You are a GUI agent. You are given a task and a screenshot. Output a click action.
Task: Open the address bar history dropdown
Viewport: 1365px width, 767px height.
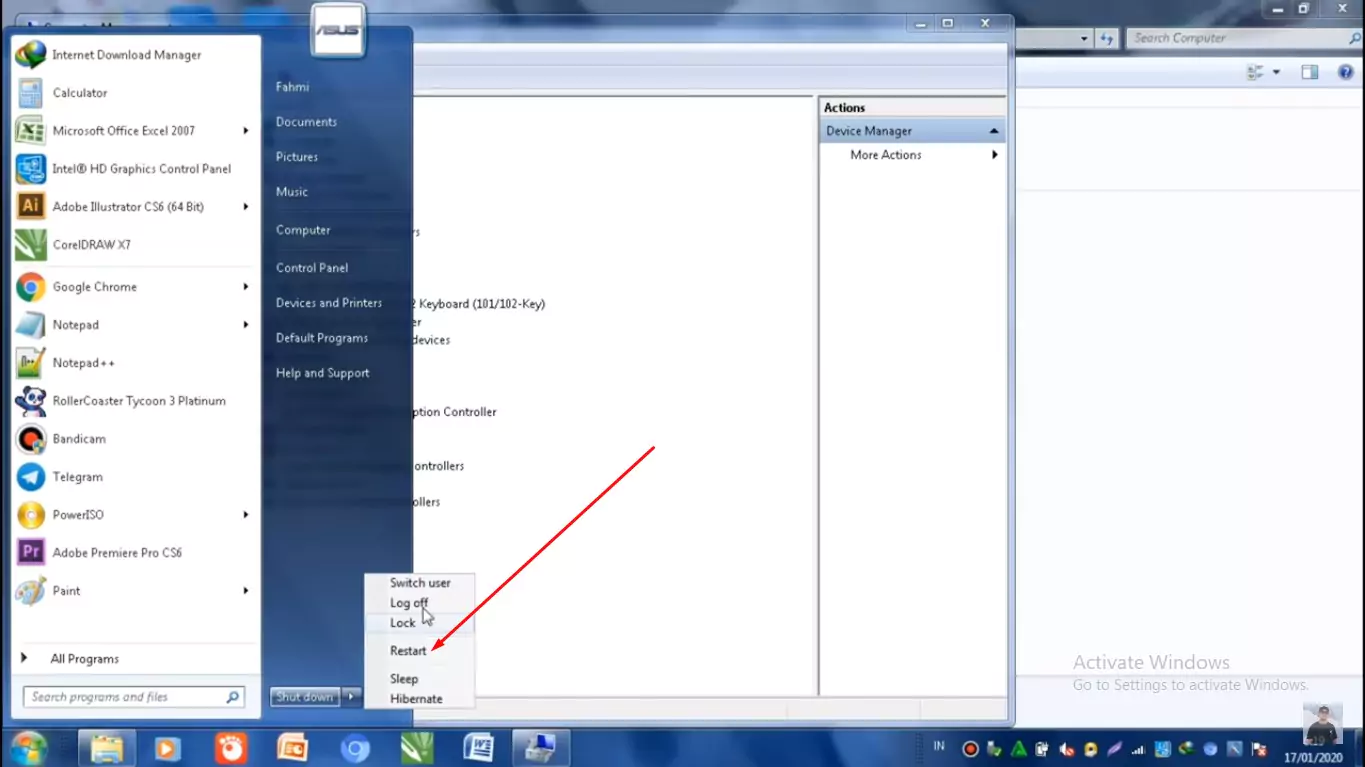(x=1085, y=38)
